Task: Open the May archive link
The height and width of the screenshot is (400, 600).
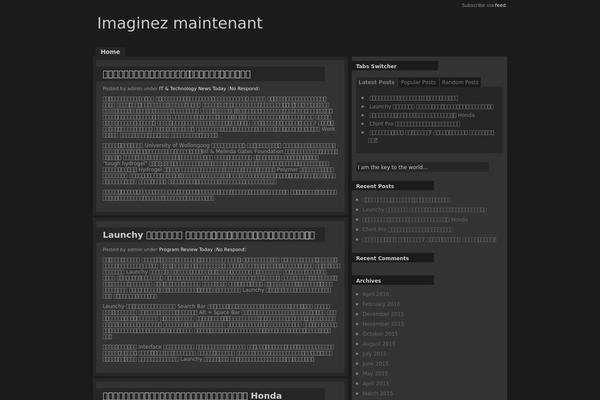Action: (x=375, y=374)
